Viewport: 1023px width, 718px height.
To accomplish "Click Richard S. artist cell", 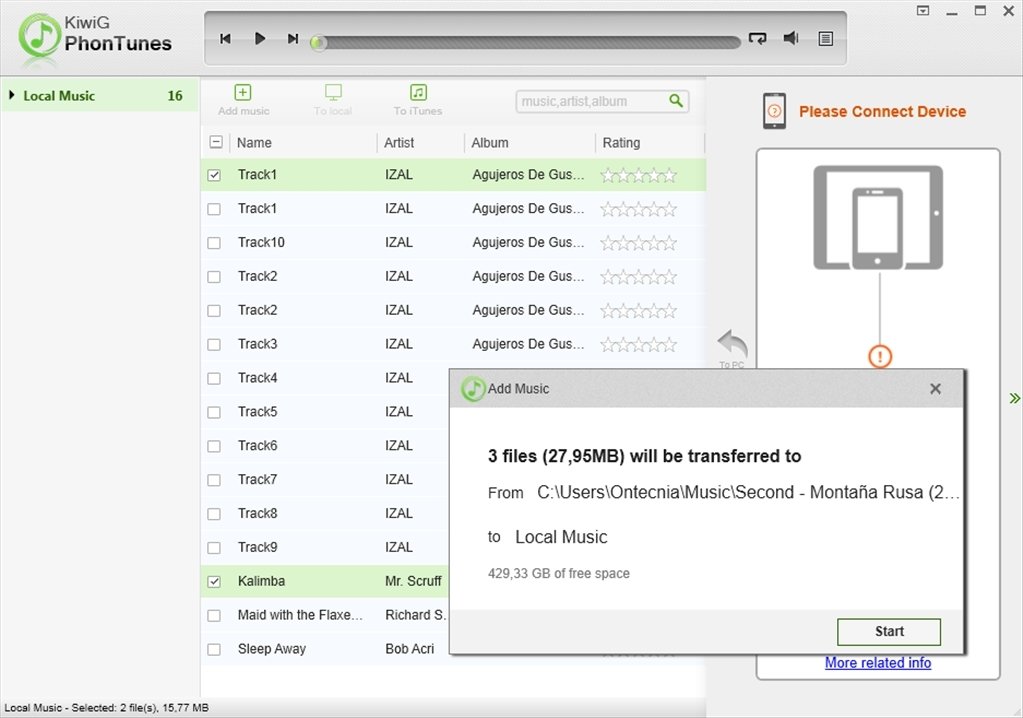I will coord(415,615).
